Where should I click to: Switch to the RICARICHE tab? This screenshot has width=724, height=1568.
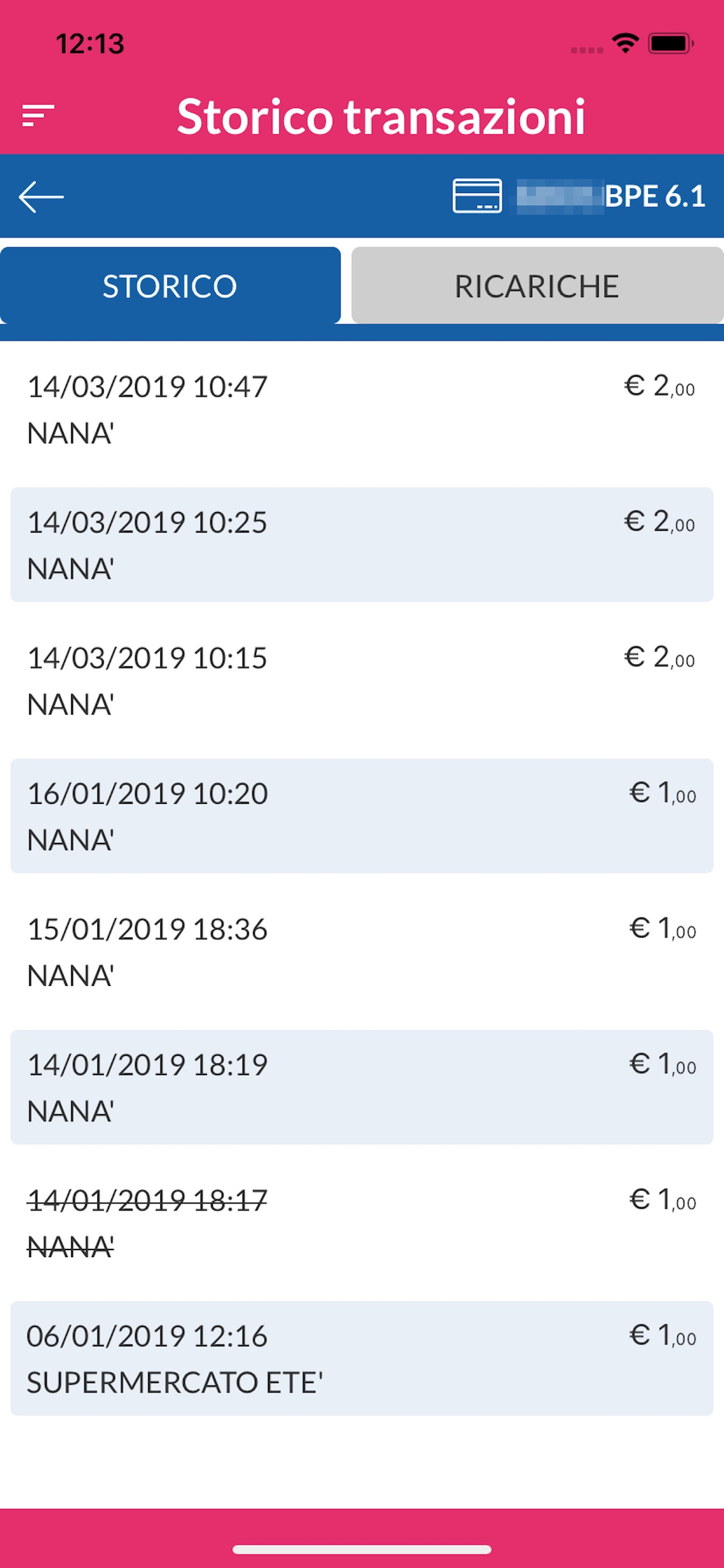pos(538,285)
